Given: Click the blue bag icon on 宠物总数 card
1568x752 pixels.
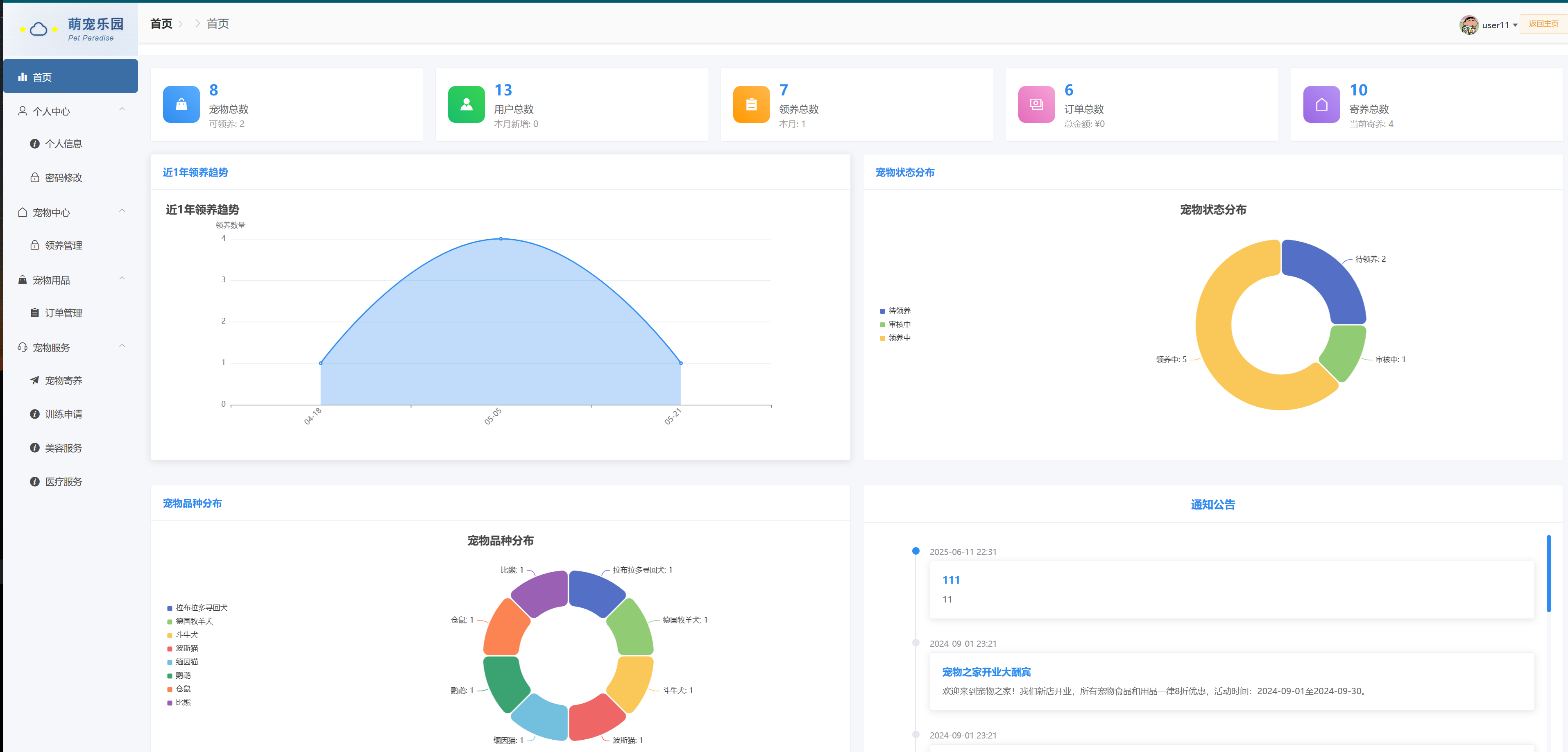Looking at the screenshot, I should tap(181, 104).
